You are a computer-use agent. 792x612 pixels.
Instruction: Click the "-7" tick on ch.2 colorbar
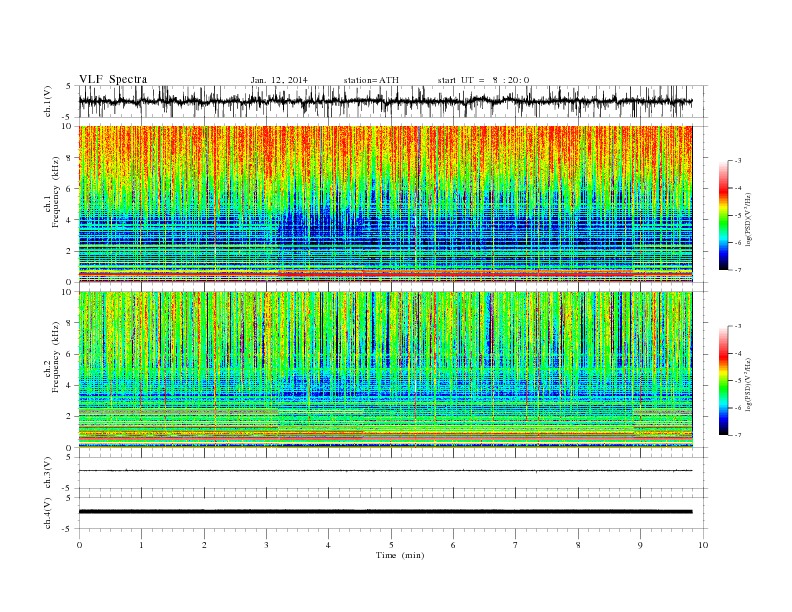pos(738,435)
